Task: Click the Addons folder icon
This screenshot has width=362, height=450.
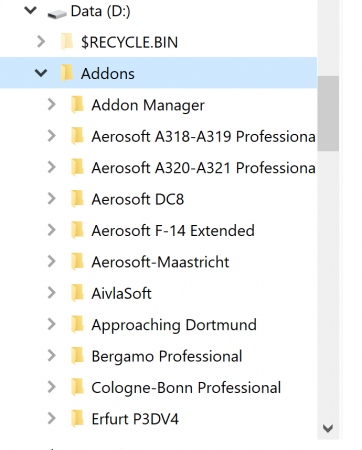Action: pyautogui.click(x=67, y=73)
